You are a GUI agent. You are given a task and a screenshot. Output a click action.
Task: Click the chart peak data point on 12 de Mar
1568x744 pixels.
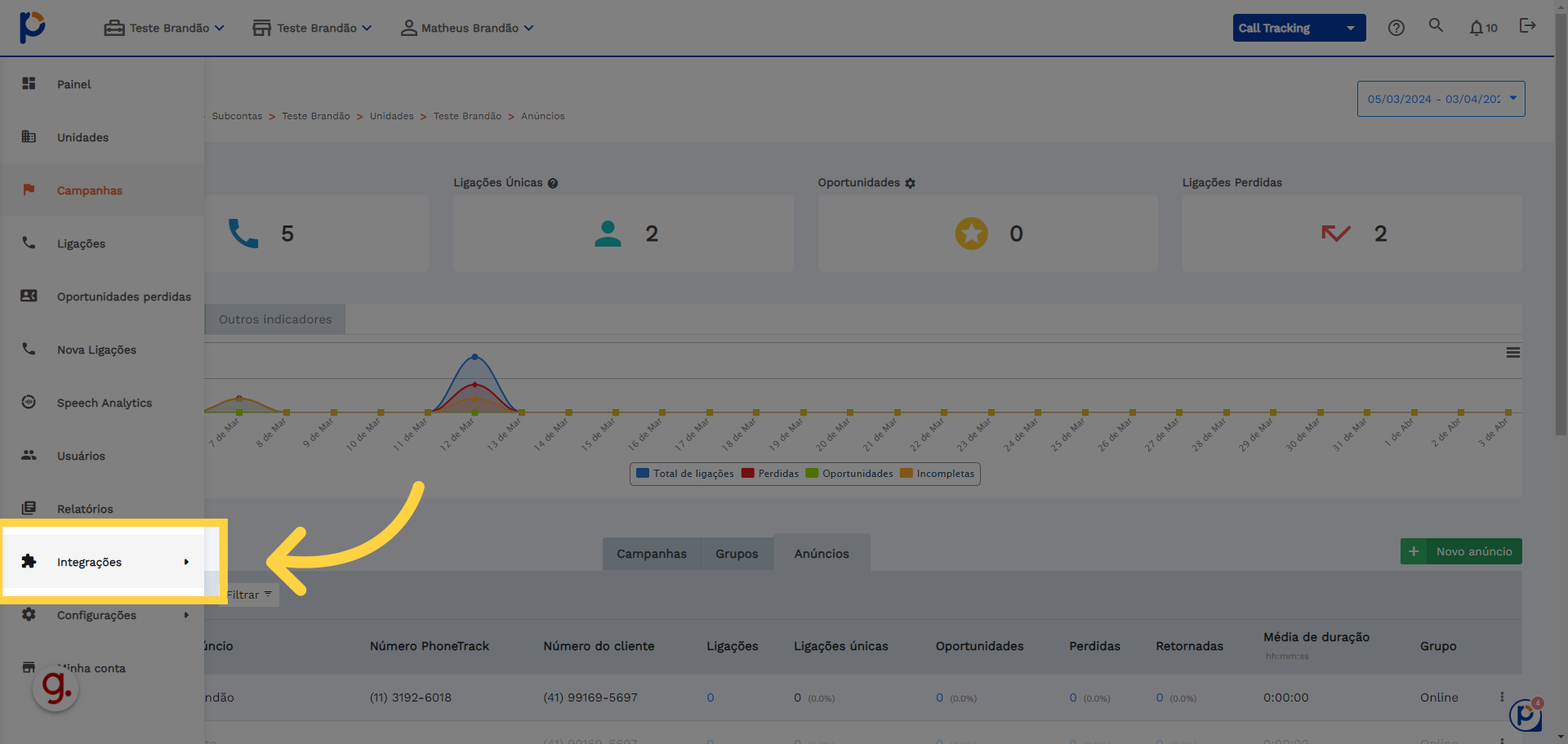pyautogui.click(x=474, y=357)
